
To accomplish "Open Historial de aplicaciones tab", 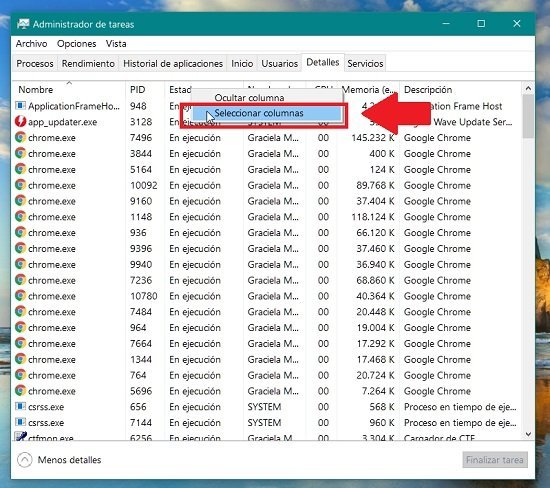I will (173, 63).
